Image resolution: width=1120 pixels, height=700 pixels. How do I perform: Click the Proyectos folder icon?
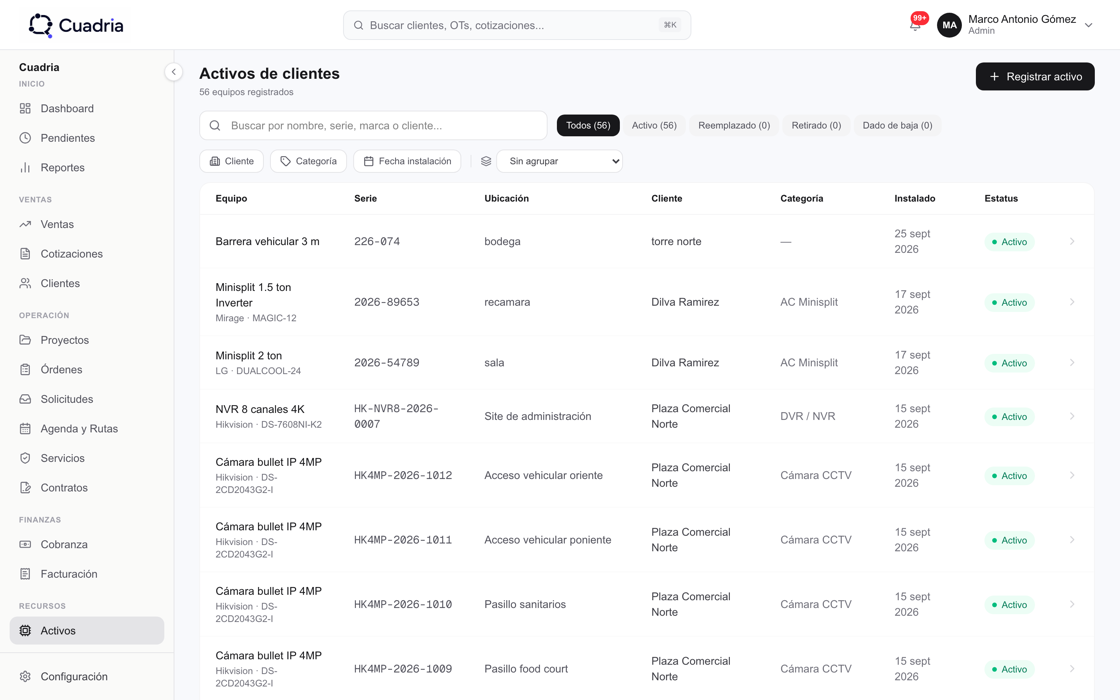pyautogui.click(x=25, y=340)
